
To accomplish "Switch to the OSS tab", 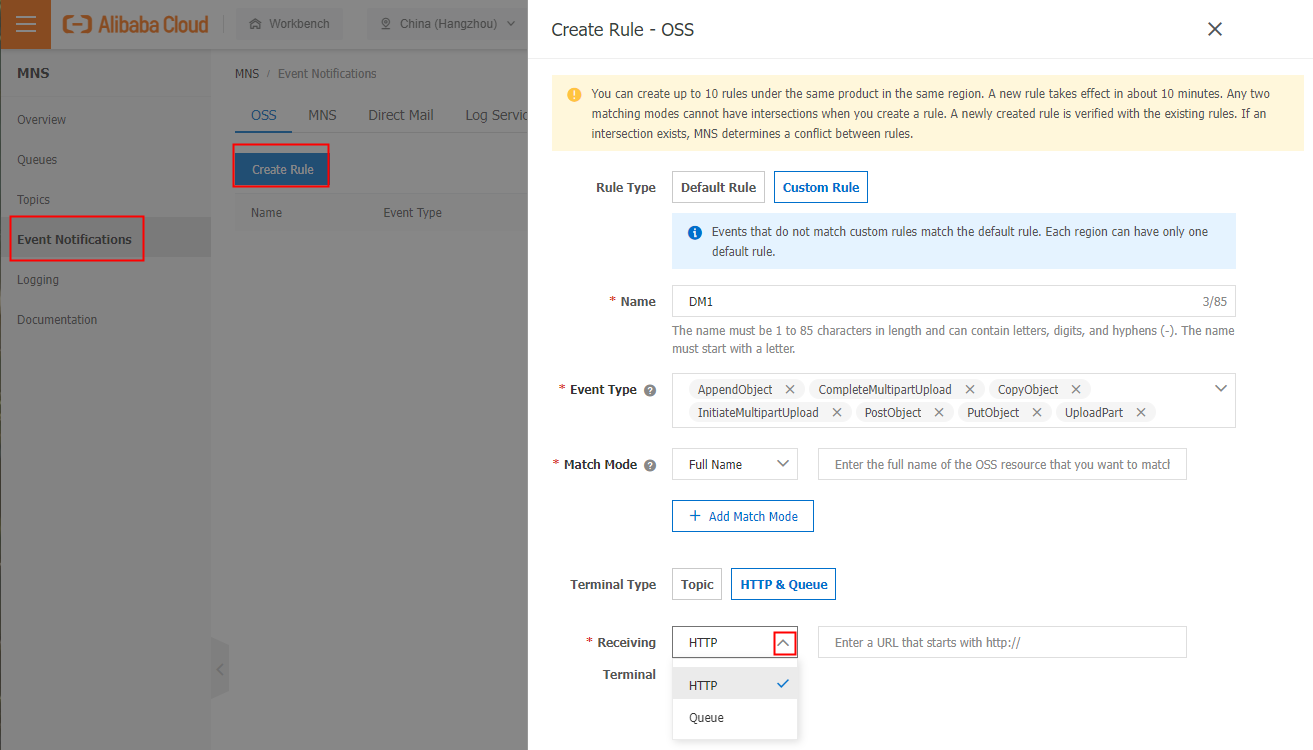I will coord(264,115).
